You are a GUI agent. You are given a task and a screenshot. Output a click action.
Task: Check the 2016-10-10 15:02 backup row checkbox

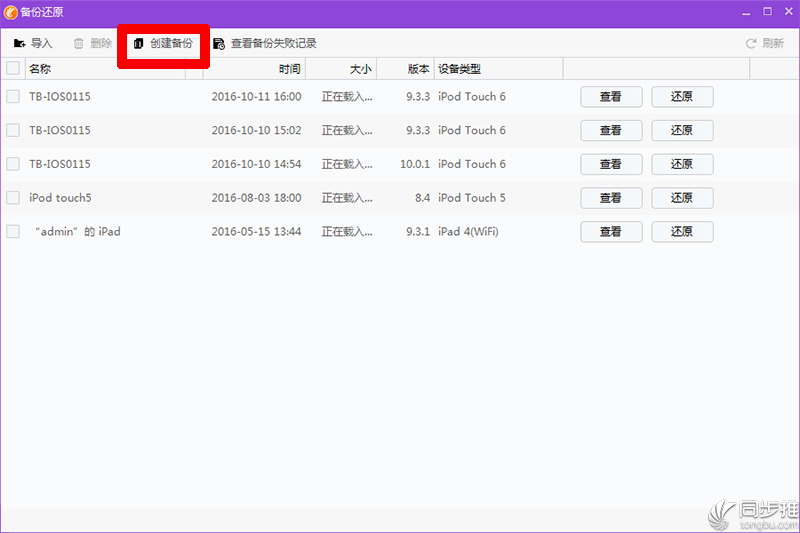click(13, 130)
